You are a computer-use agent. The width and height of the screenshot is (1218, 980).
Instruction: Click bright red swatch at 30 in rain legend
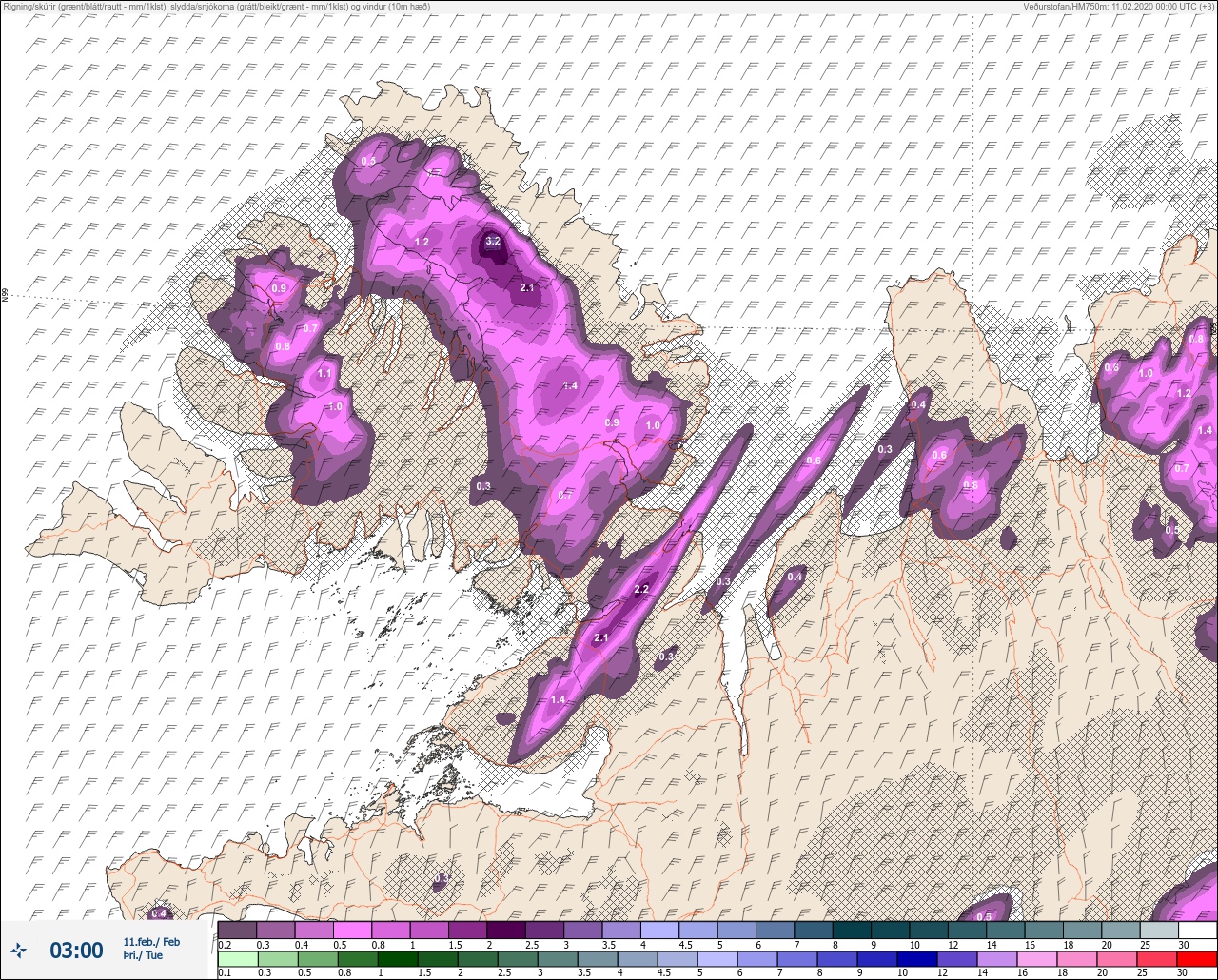(x=1197, y=958)
